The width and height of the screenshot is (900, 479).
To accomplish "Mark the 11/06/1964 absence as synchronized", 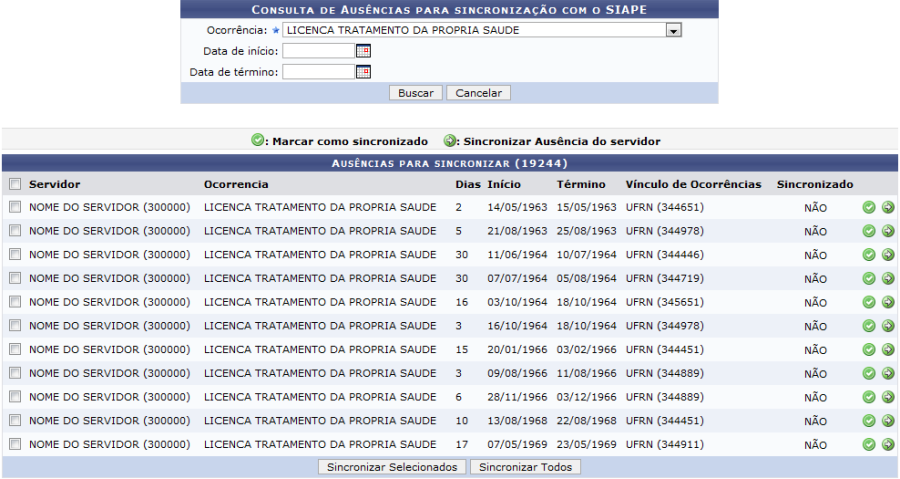I will pyautogui.click(x=869, y=255).
